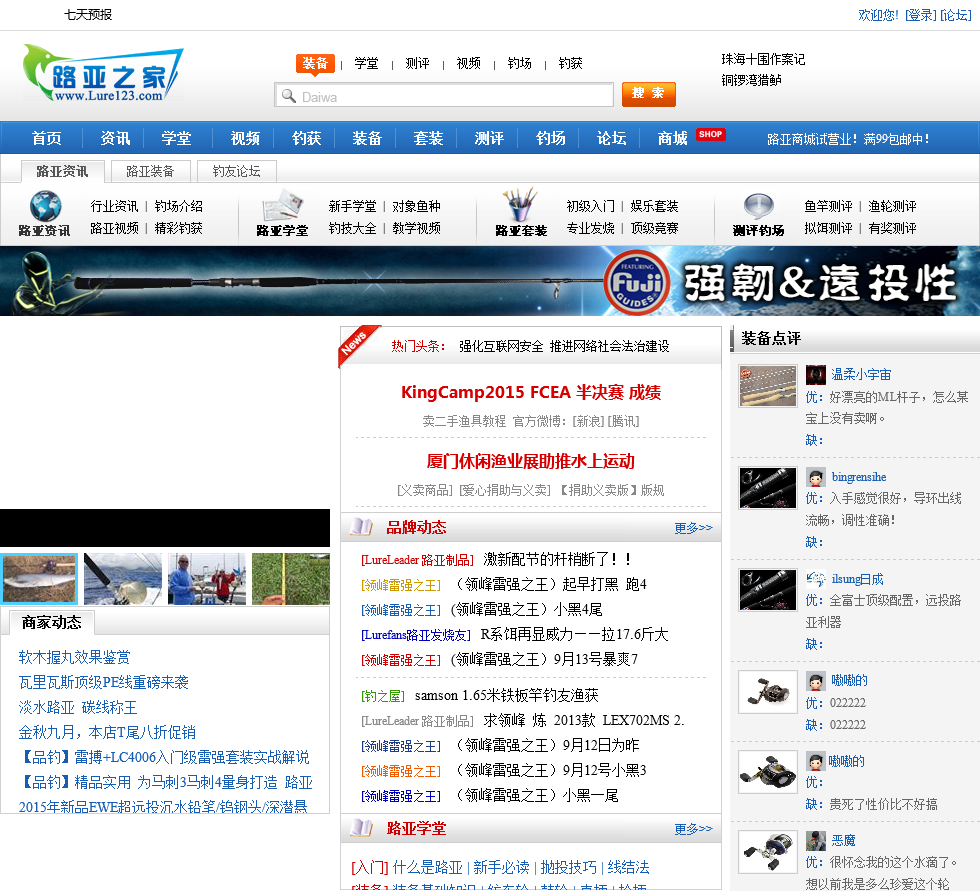Click avatar of user 温柔小宇宙
Viewport: 980px width, 891px height.
click(816, 375)
